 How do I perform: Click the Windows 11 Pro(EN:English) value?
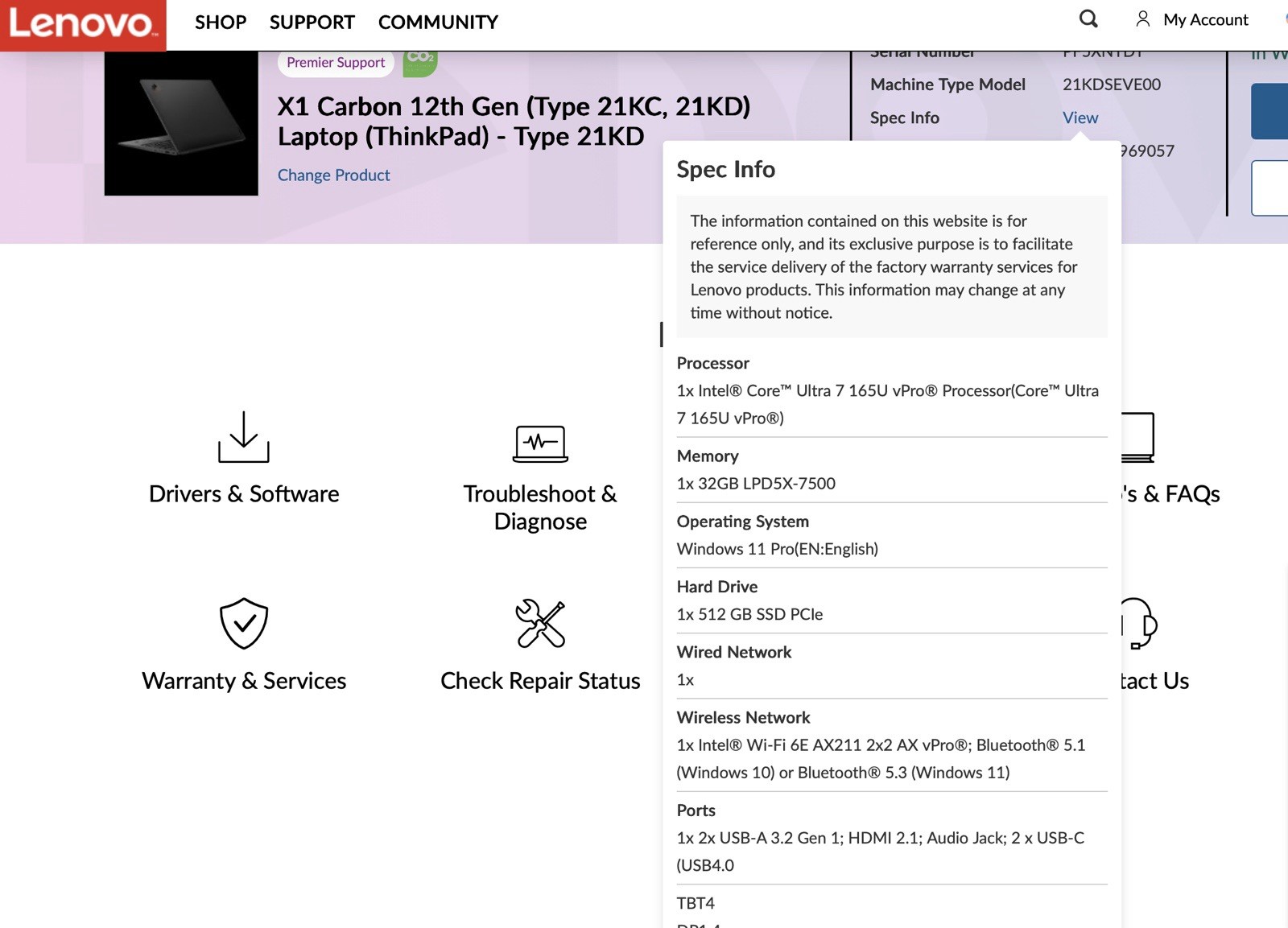[777, 549]
